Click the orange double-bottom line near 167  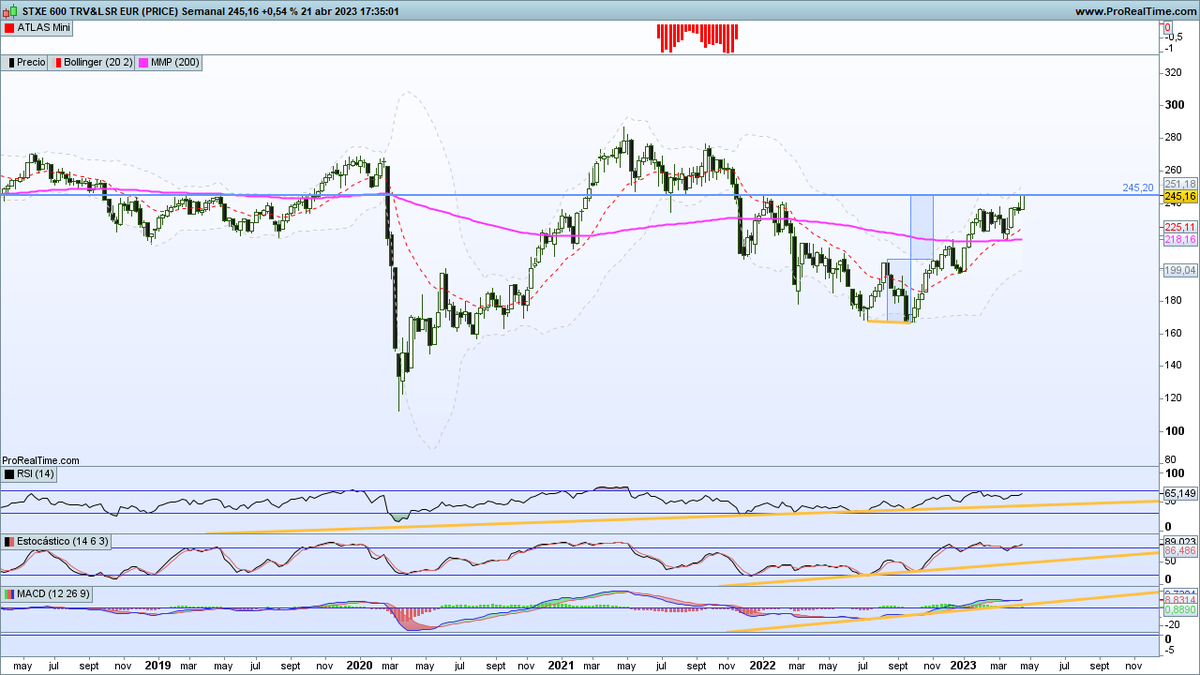889,321
